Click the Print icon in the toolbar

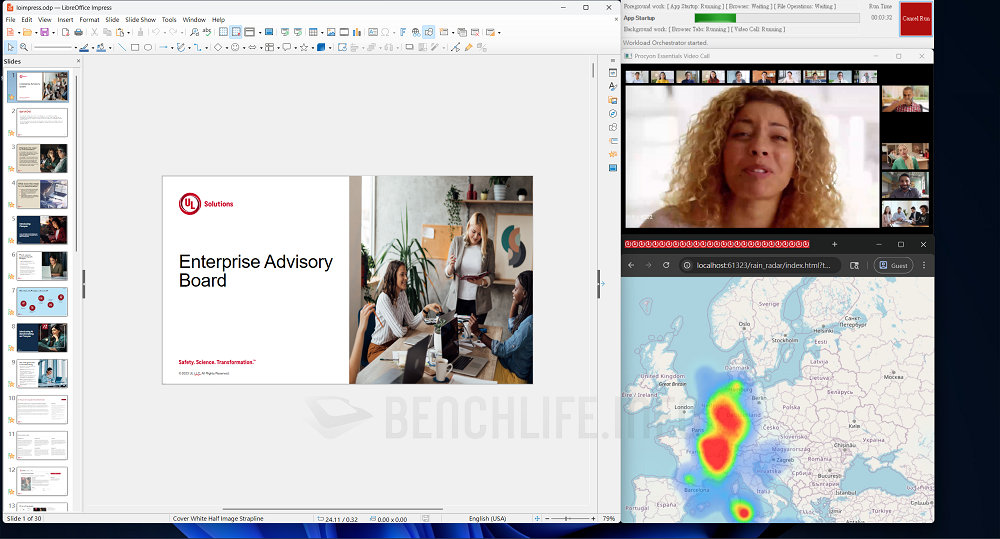[78, 32]
